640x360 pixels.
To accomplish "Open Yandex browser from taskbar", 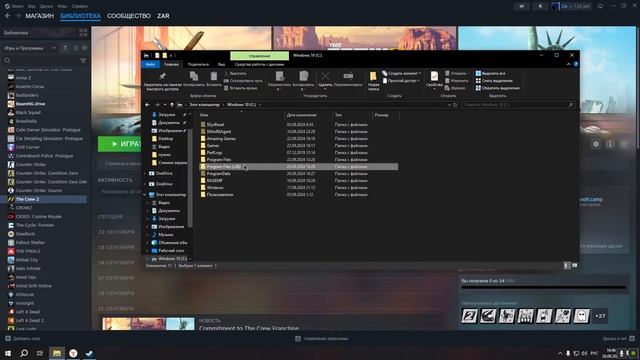I will pyautogui.click(x=73, y=353).
